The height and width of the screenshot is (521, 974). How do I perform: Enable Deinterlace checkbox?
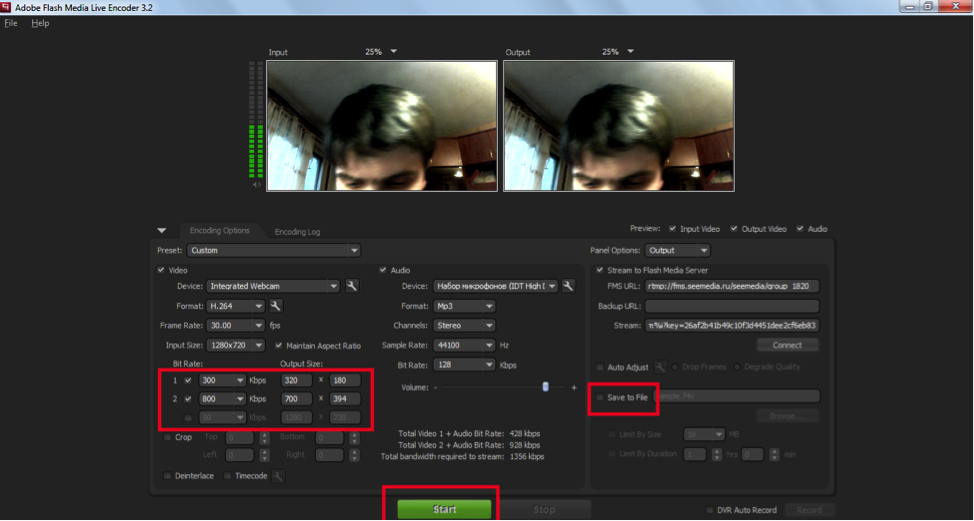point(167,476)
